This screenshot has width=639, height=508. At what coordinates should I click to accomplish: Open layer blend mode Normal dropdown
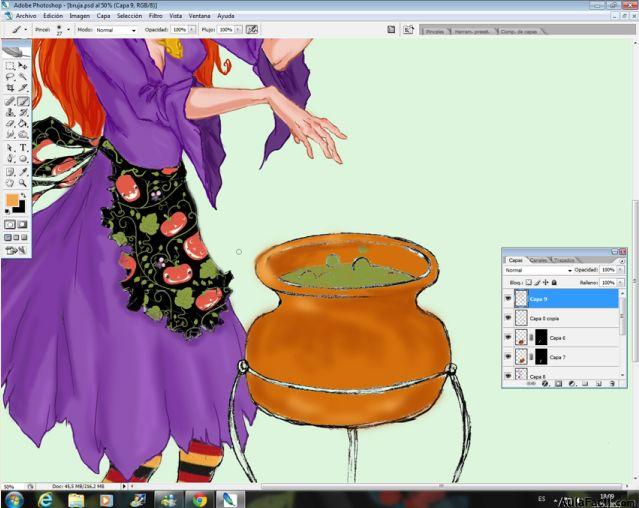click(x=538, y=270)
